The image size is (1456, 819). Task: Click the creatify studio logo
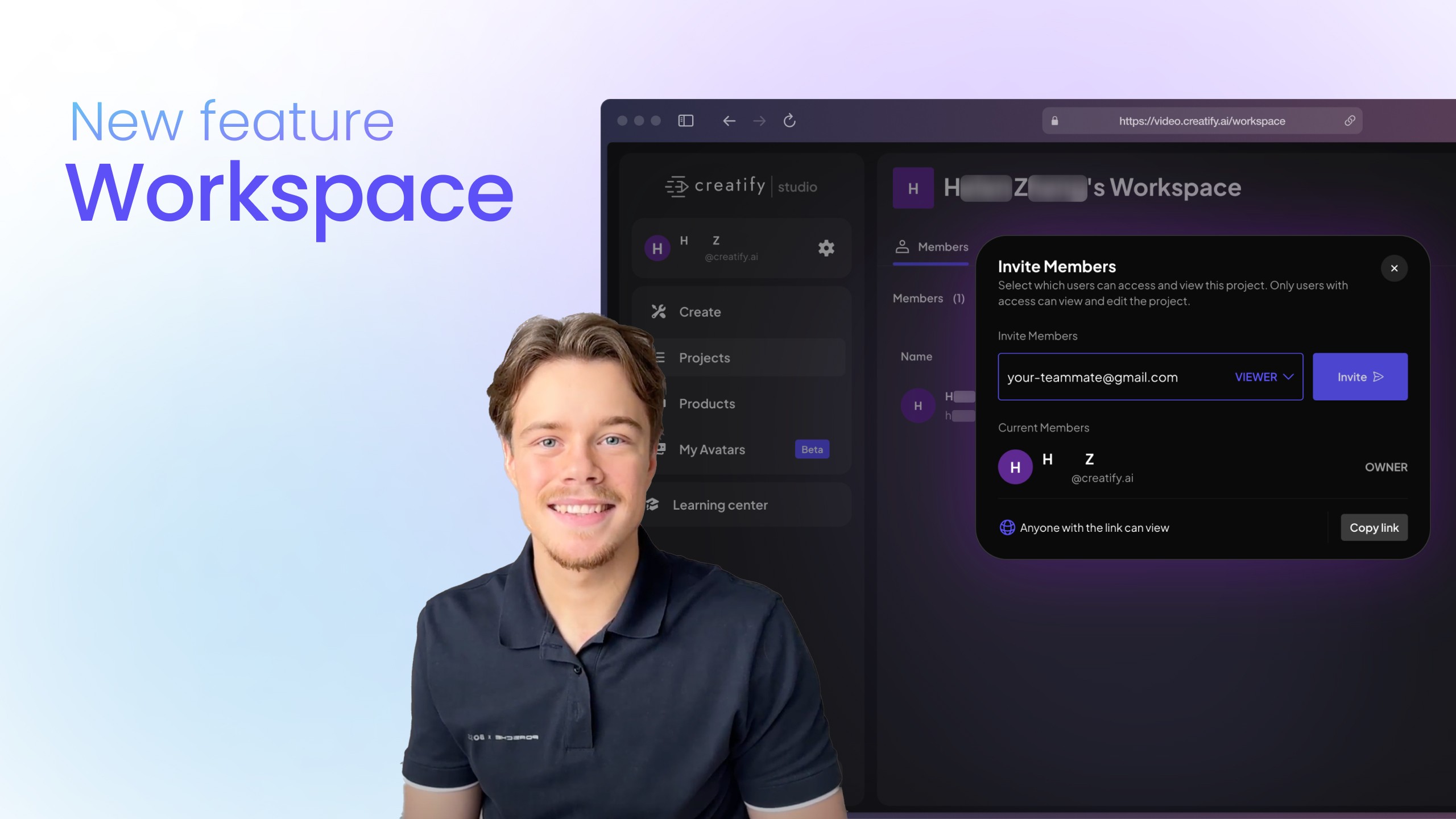tap(741, 186)
